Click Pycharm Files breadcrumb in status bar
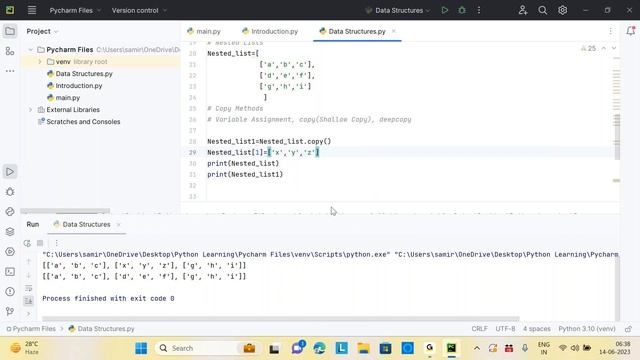This screenshot has width=640, height=360. click(31, 329)
